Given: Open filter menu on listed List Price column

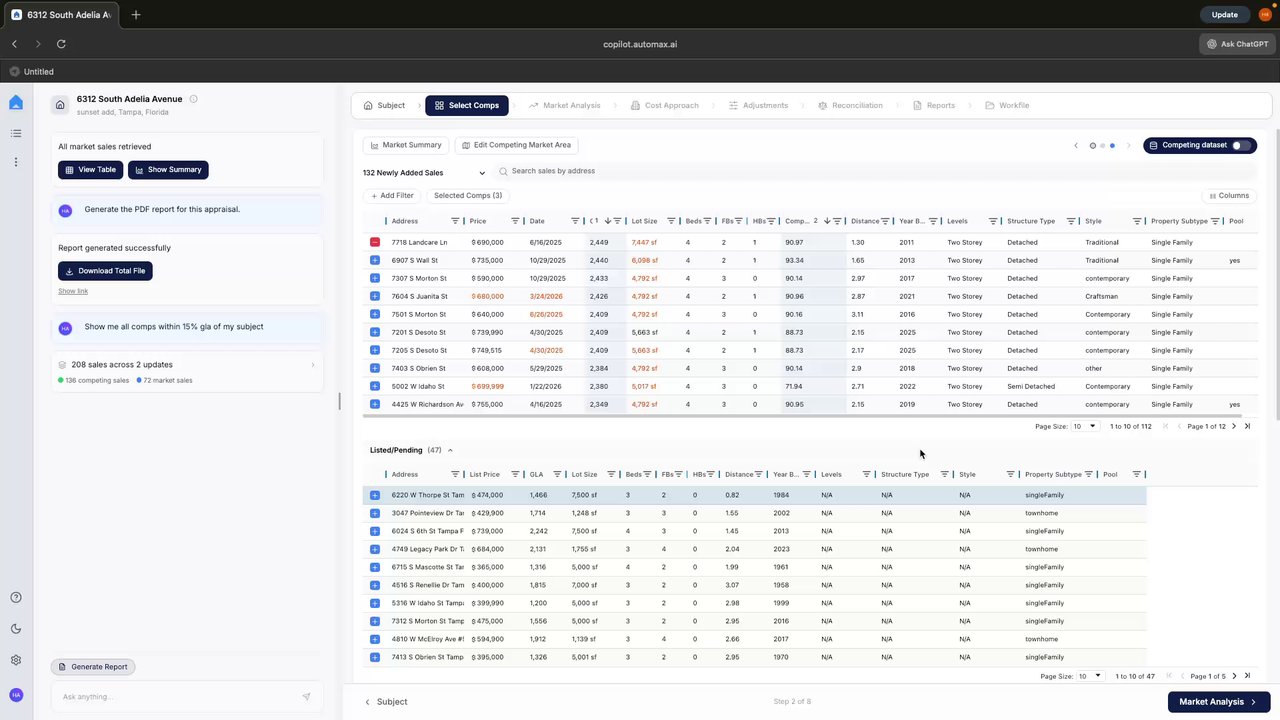Looking at the screenshot, I should 516,474.
